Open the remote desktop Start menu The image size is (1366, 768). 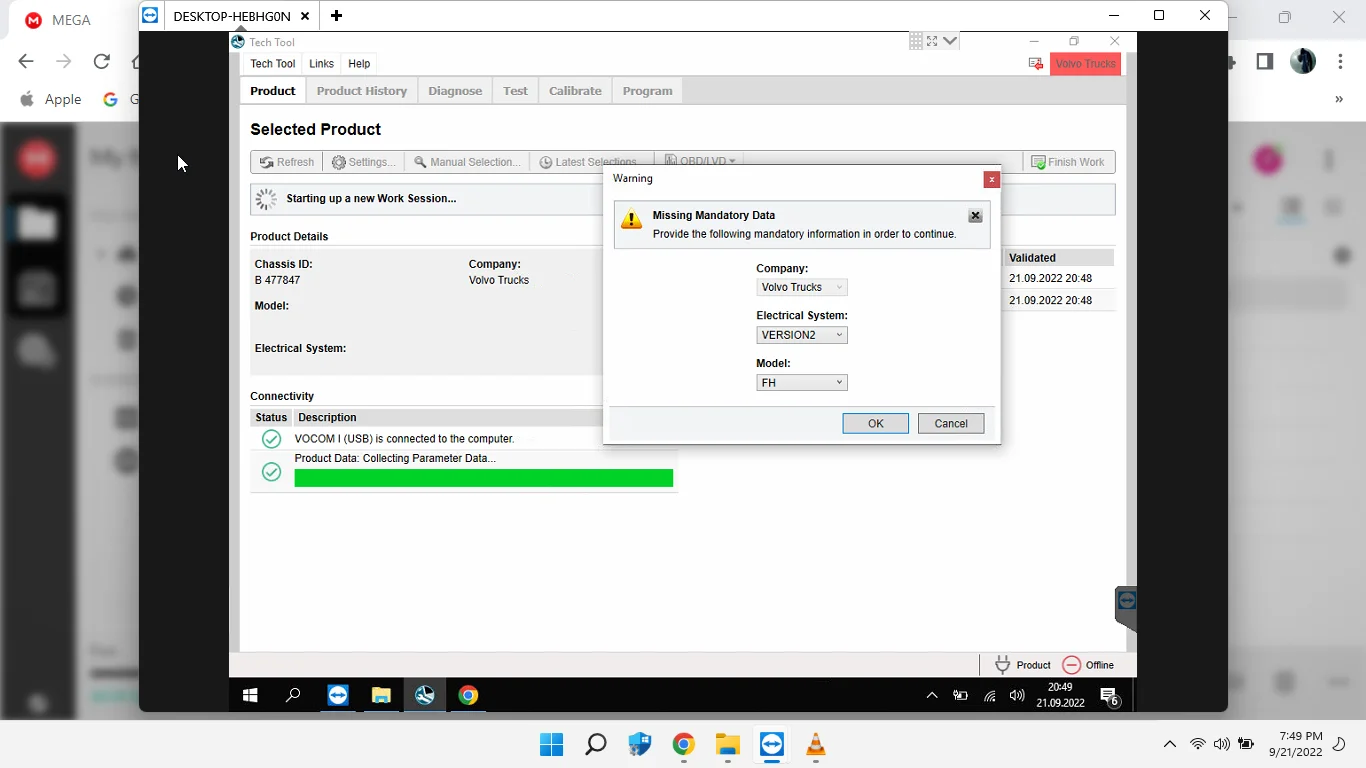(251, 696)
